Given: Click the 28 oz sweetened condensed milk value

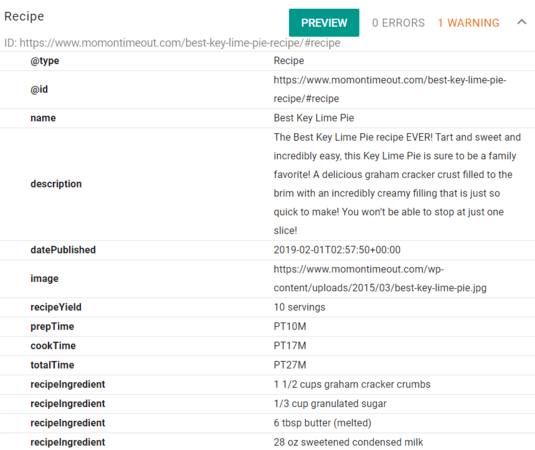Looking at the screenshot, I should click(x=348, y=442).
